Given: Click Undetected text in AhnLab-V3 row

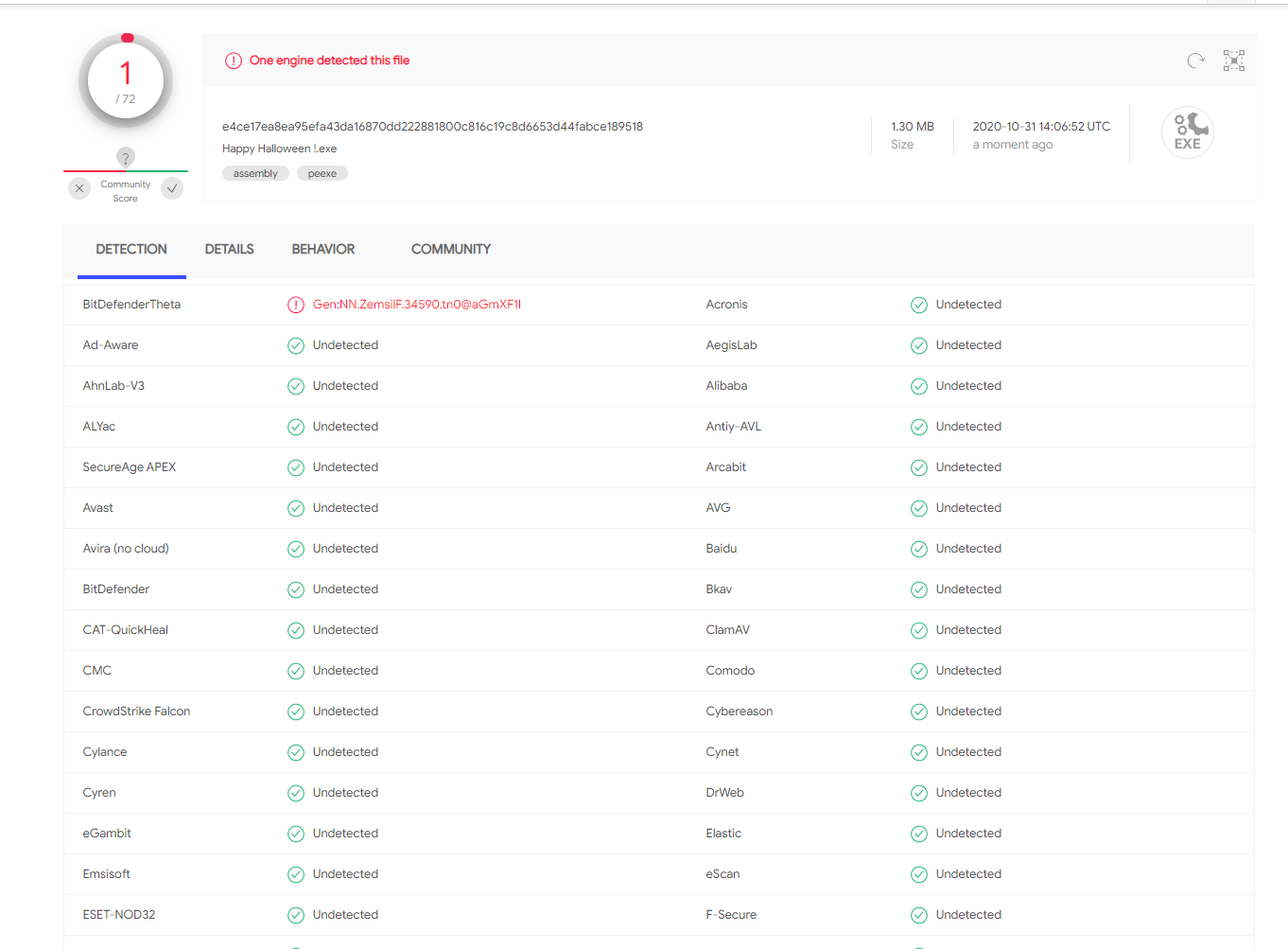Looking at the screenshot, I should coord(345,386).
